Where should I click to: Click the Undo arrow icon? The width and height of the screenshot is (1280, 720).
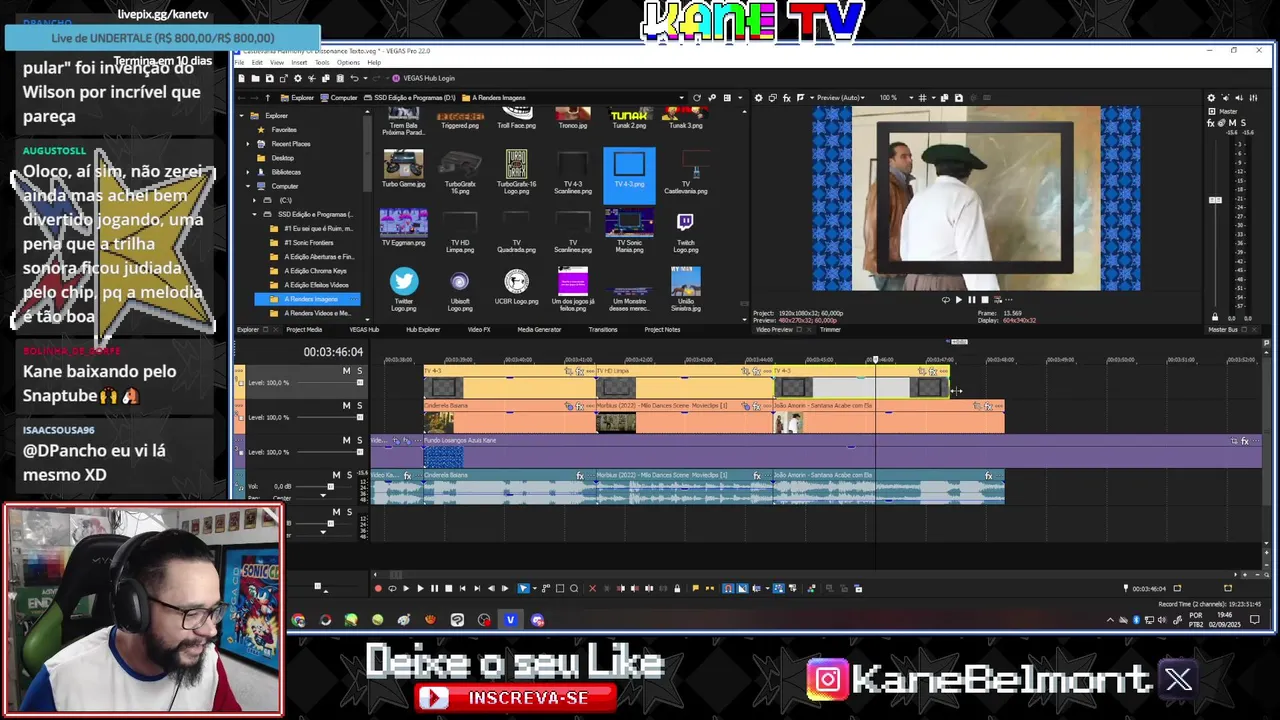coord(354,78)
